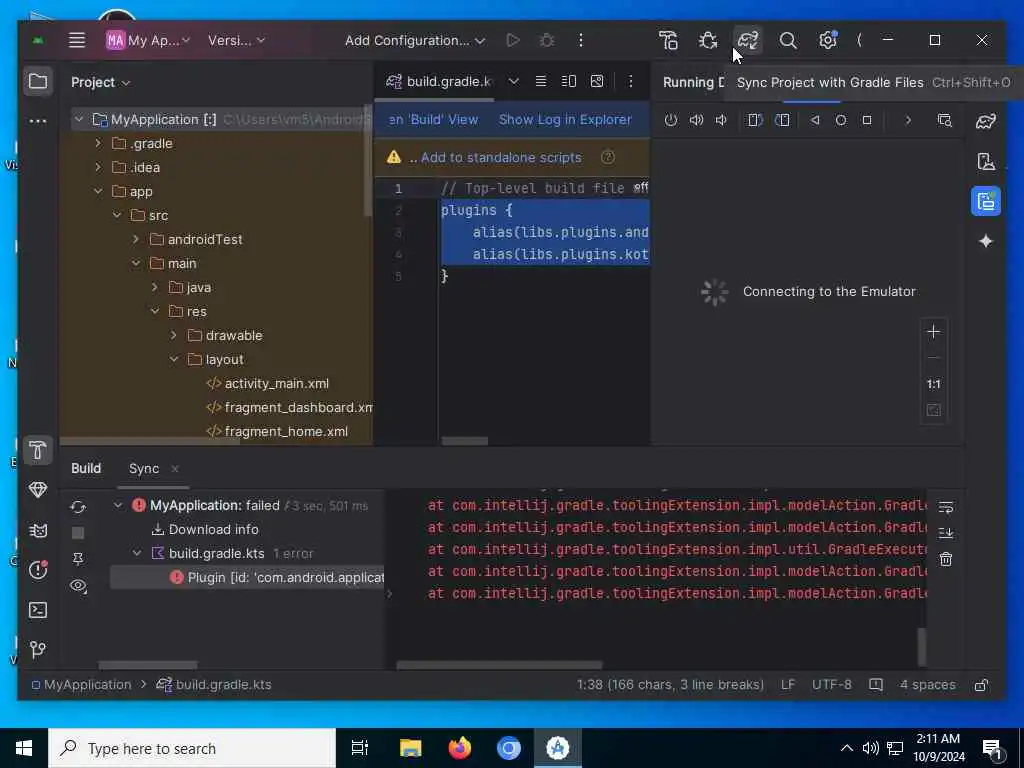1024x768 pixels.
Task: Expand the drawable folder
Action: click(174, 336)
